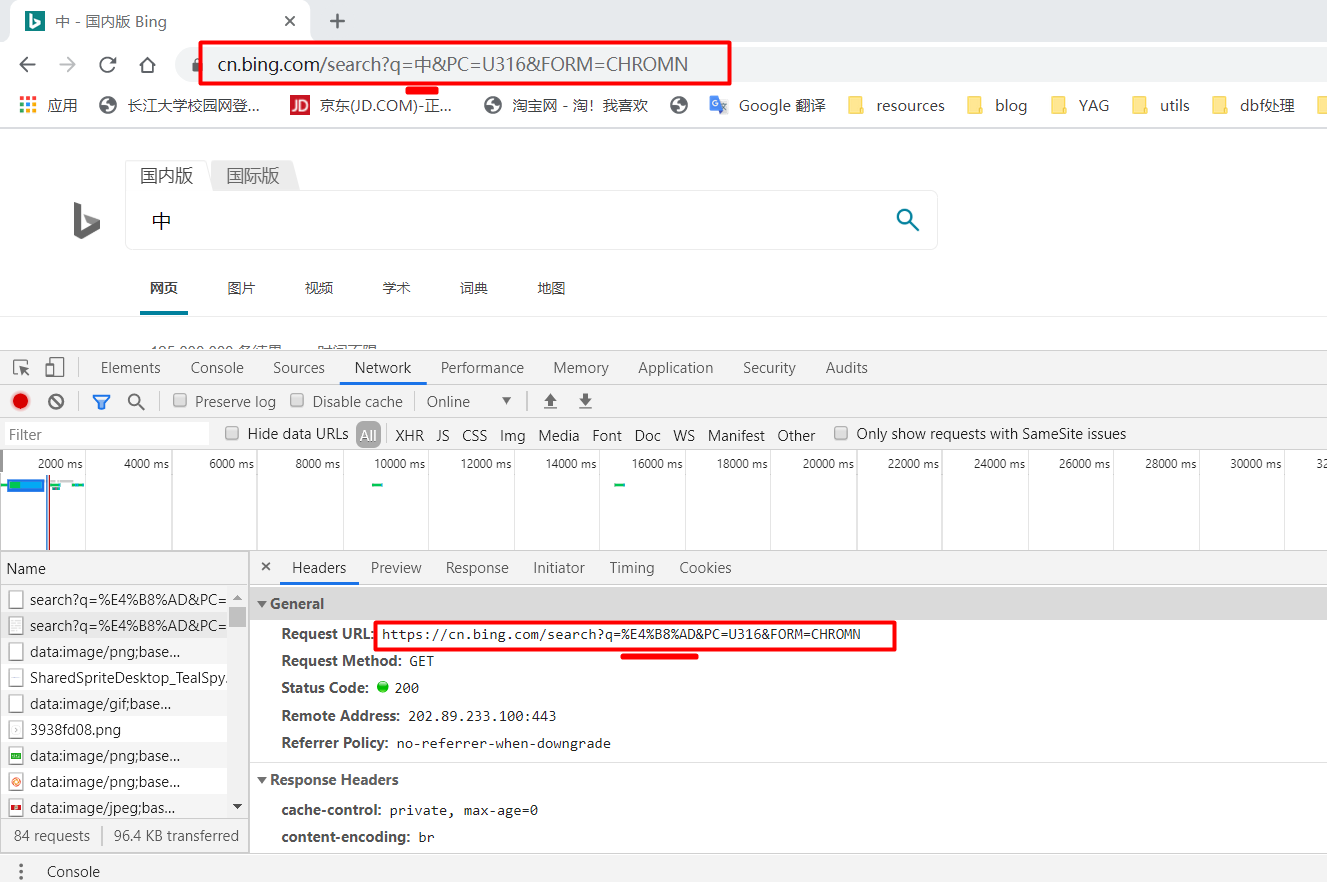
Task: Select the SharedSpriteDesktop_TealSpy request
Action: click(116, 678)
